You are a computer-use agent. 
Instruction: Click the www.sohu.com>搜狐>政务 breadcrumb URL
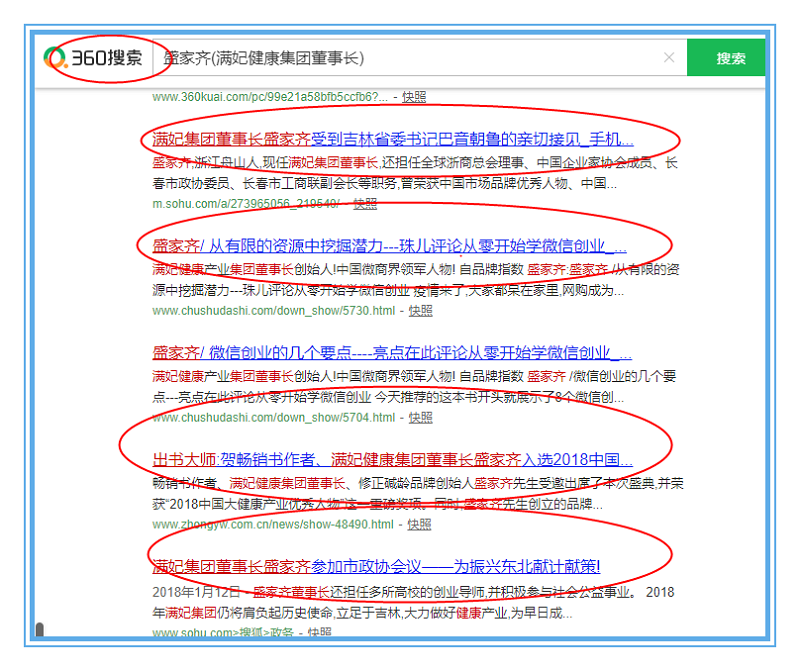click(224, 632)
